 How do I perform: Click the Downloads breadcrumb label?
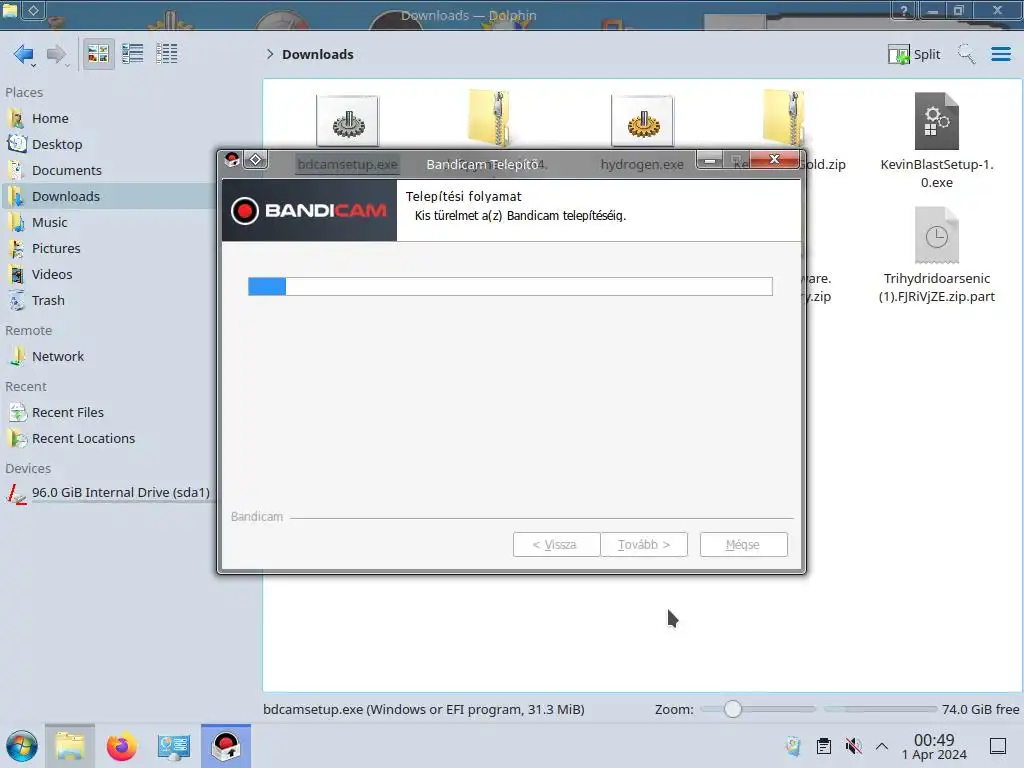pyautogui.click(x=317, y=54)
